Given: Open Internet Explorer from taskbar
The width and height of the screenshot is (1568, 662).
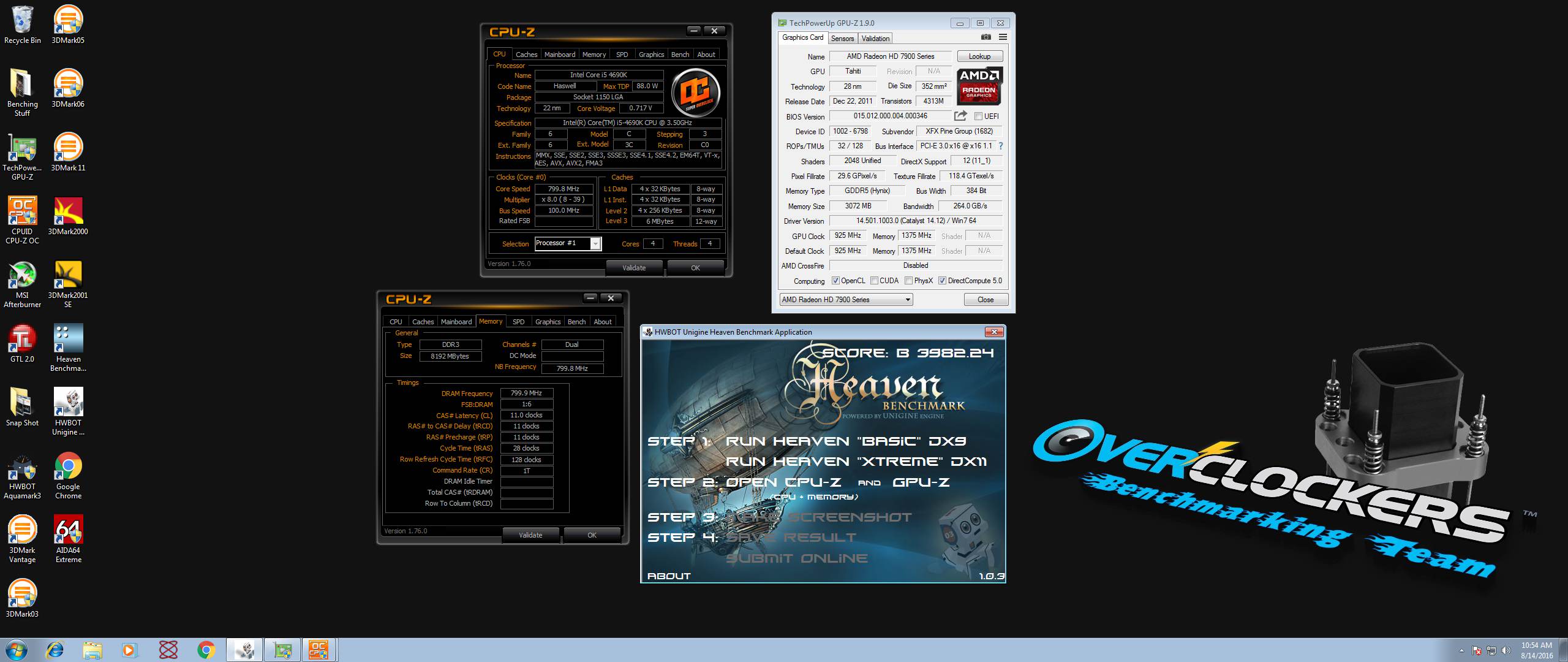Looking at the screenshot, I should tap(55, 650).
